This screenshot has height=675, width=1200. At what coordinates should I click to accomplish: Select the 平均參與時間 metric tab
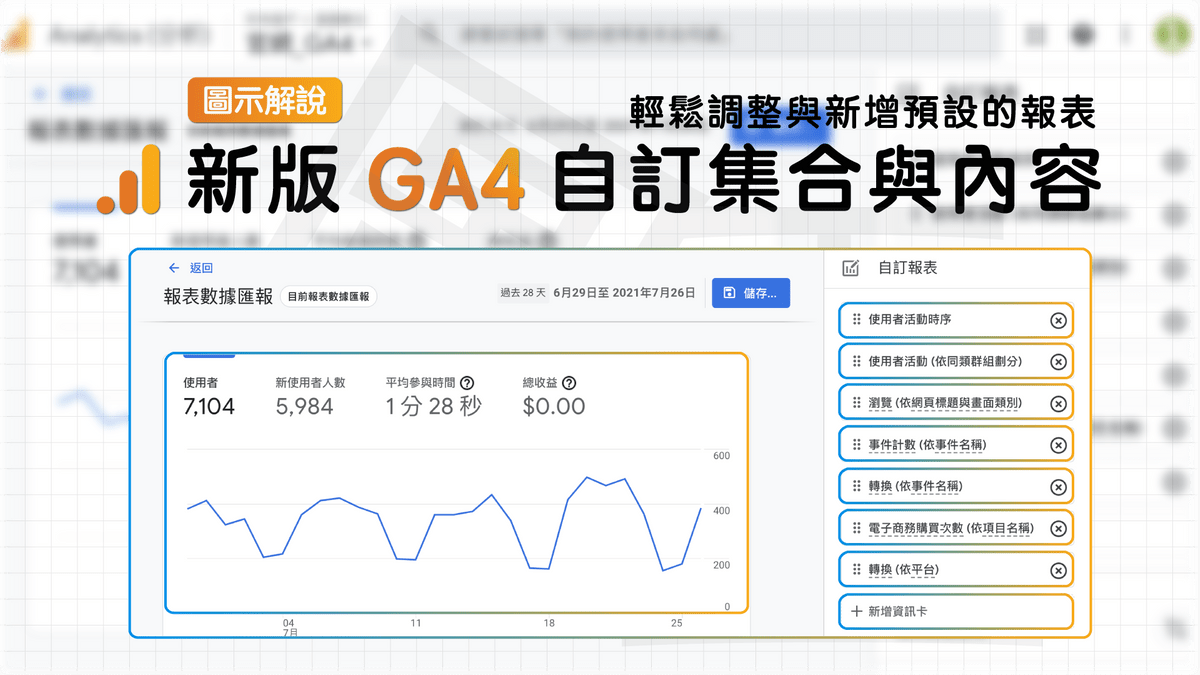click(x=433, y=397)
